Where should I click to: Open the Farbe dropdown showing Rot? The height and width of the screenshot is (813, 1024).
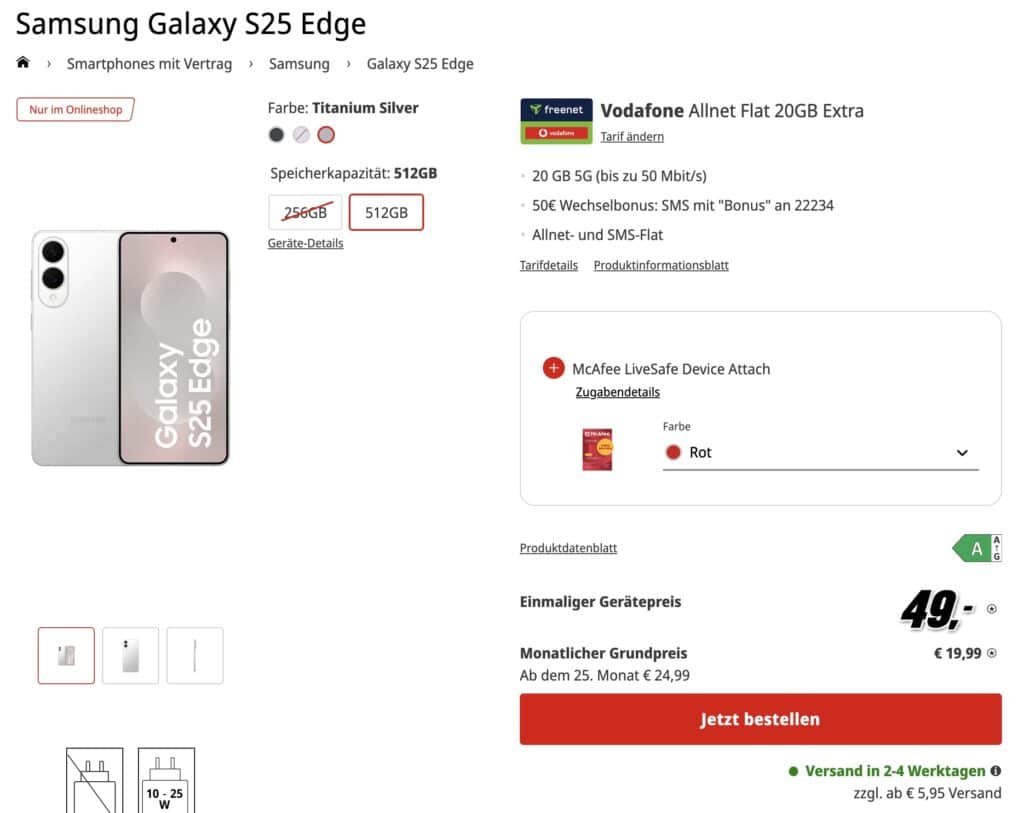tap(820, 453)
